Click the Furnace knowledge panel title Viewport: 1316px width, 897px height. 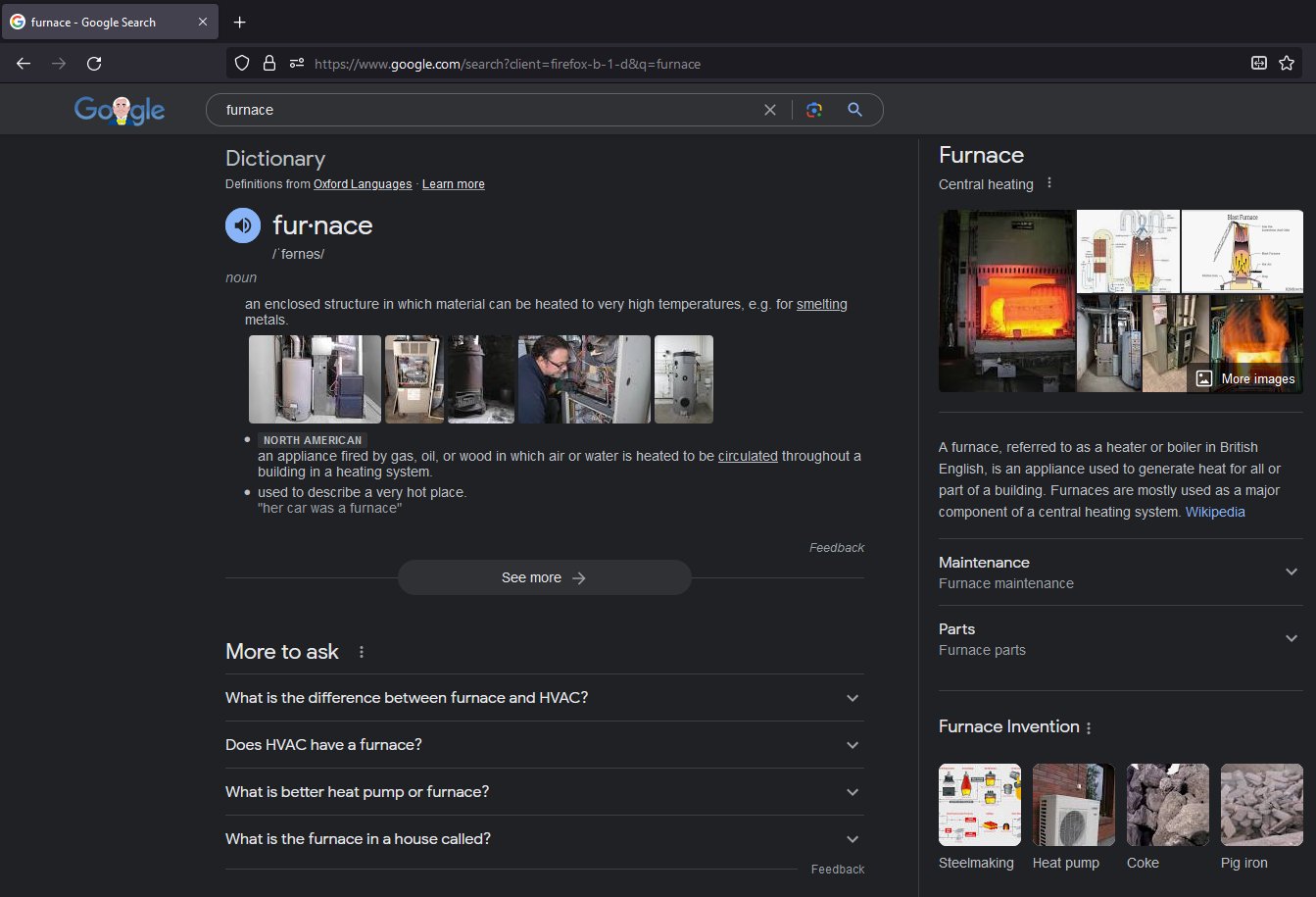coord(981,155)
